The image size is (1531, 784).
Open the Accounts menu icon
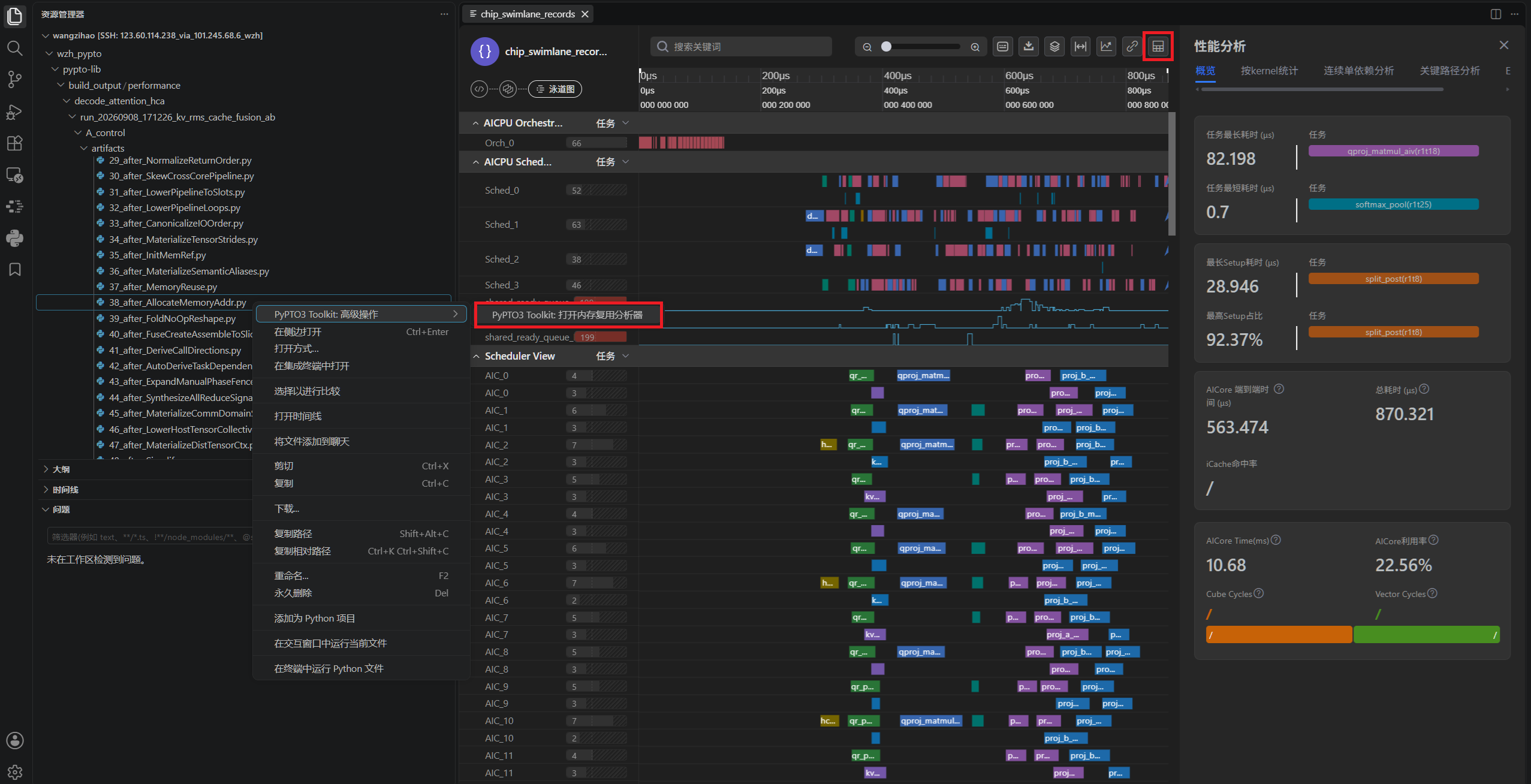(x=14, y=740)
